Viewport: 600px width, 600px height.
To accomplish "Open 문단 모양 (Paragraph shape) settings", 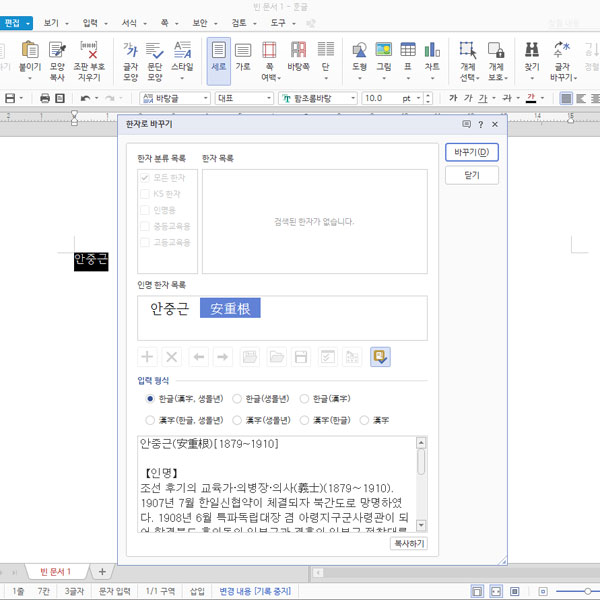I will point(155,60).
